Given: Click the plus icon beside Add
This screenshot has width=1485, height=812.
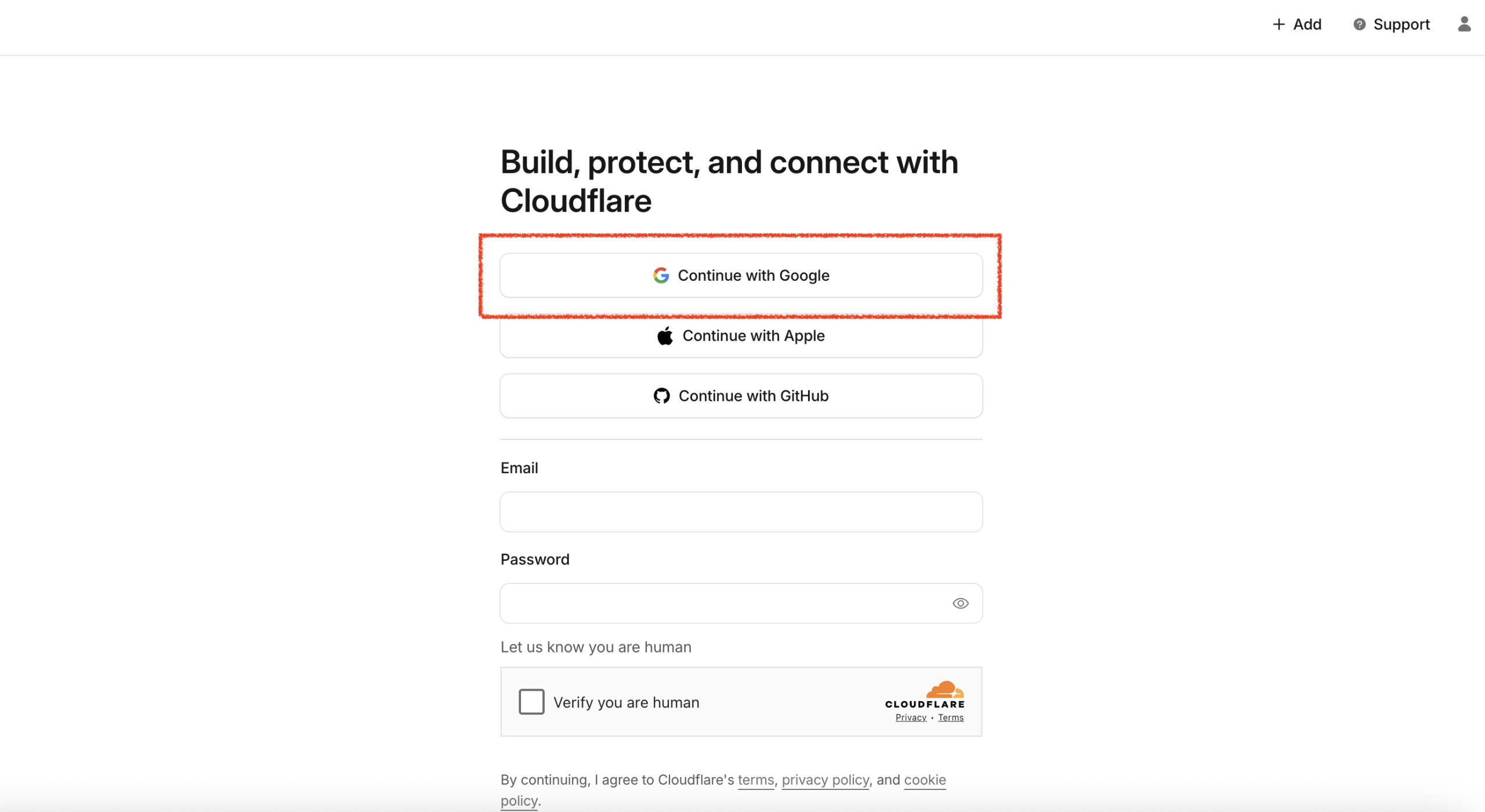Looking at the screenshot, I should (x=1278, y=24).
